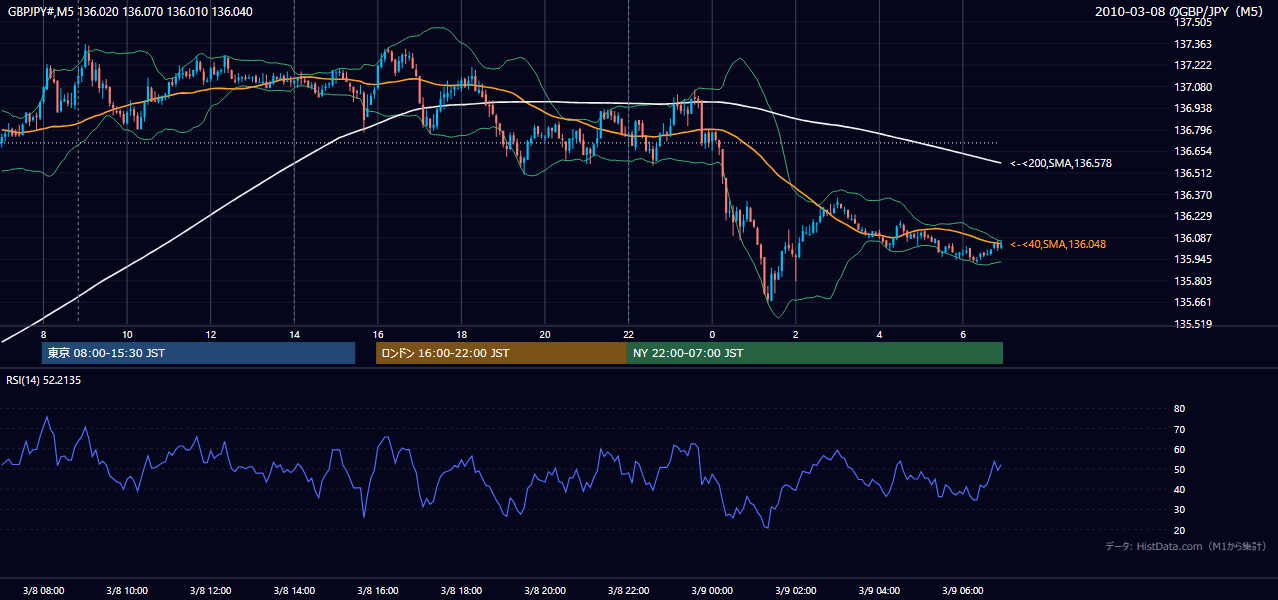Click price axis label 135.519
The height and width of the screenshot is (600, 1278).
pyautogui.click(x=1193, y=324)
